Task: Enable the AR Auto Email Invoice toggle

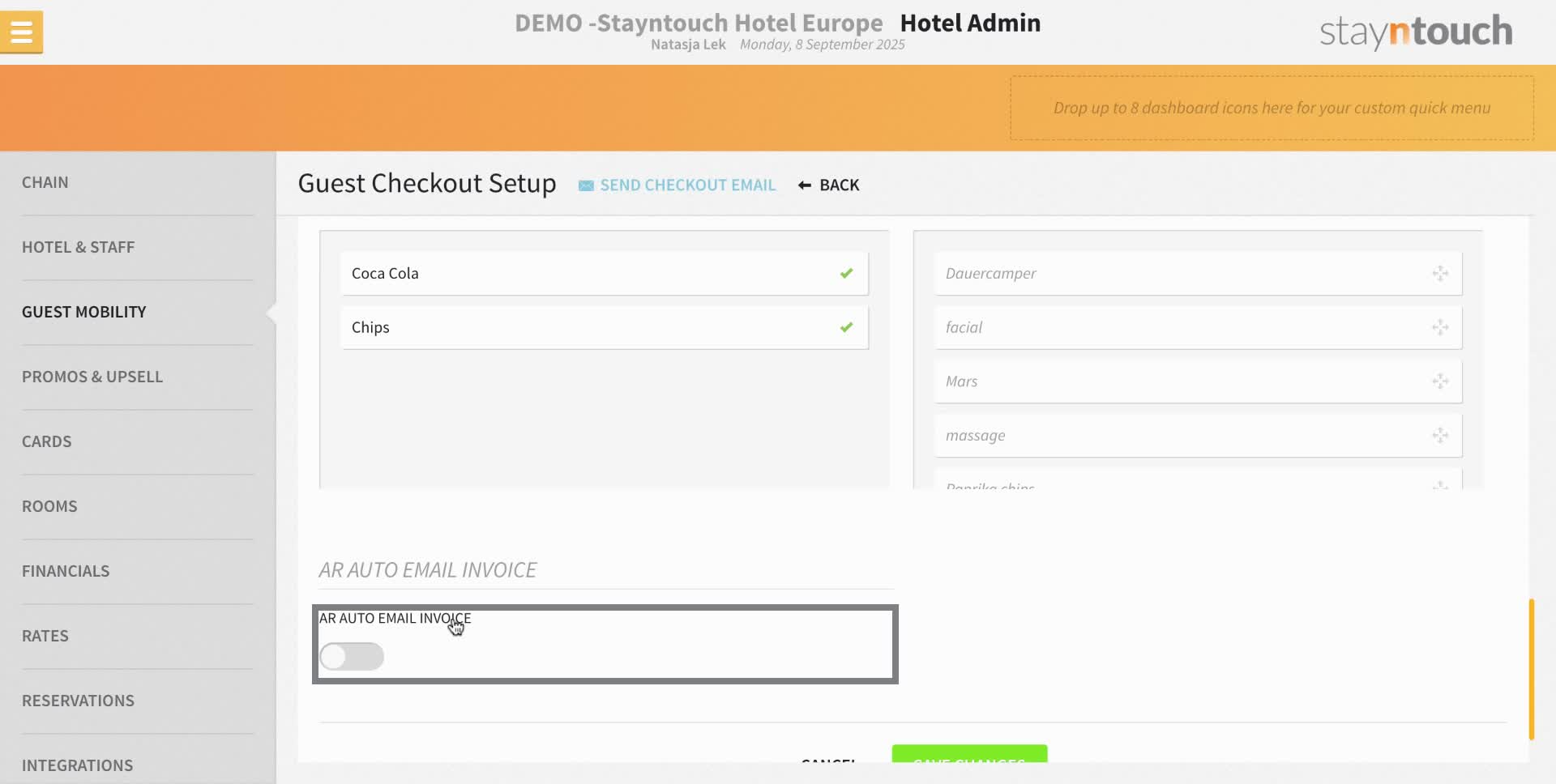Action: coord(352,656)
